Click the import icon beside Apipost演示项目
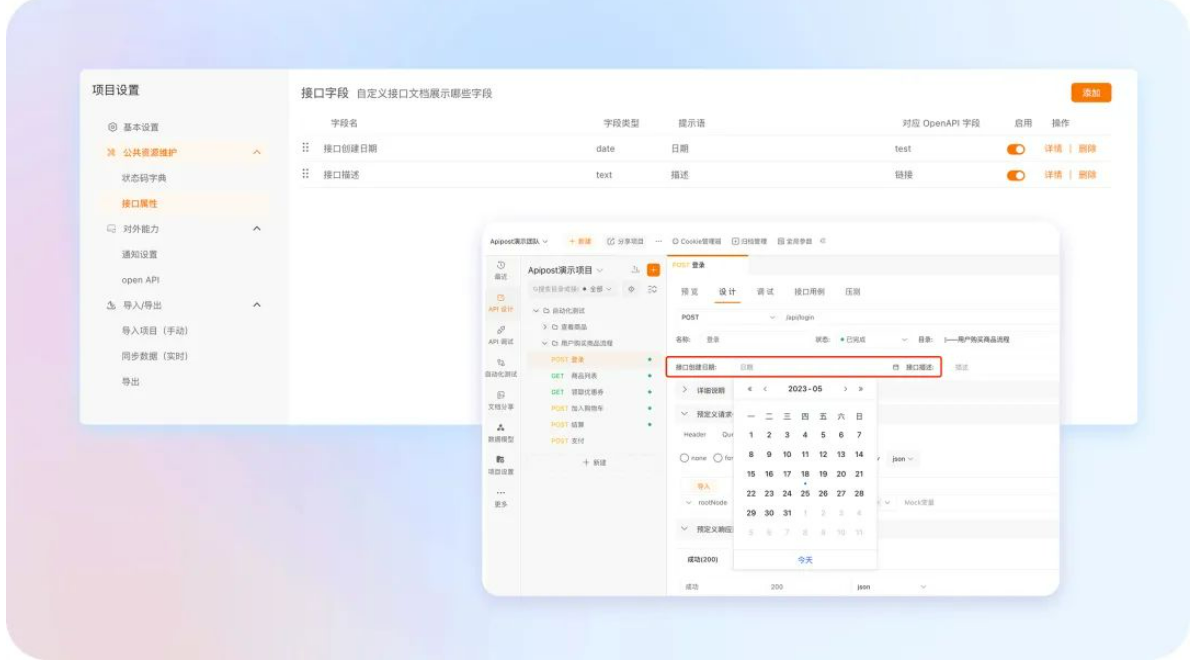This screenshot has width=1196, height=662. click(x=635, y=270)
